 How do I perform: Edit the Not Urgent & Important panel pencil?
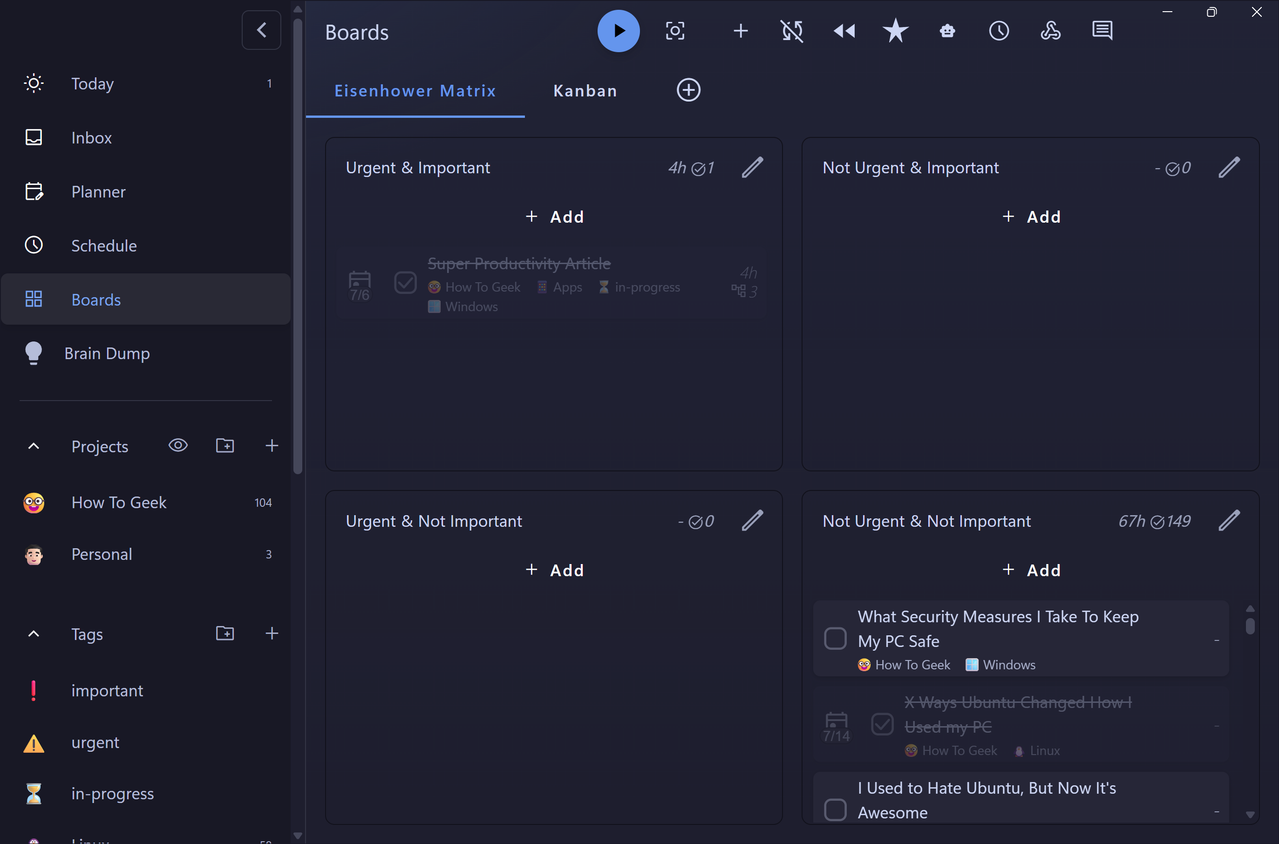[x=1229, y=168]
